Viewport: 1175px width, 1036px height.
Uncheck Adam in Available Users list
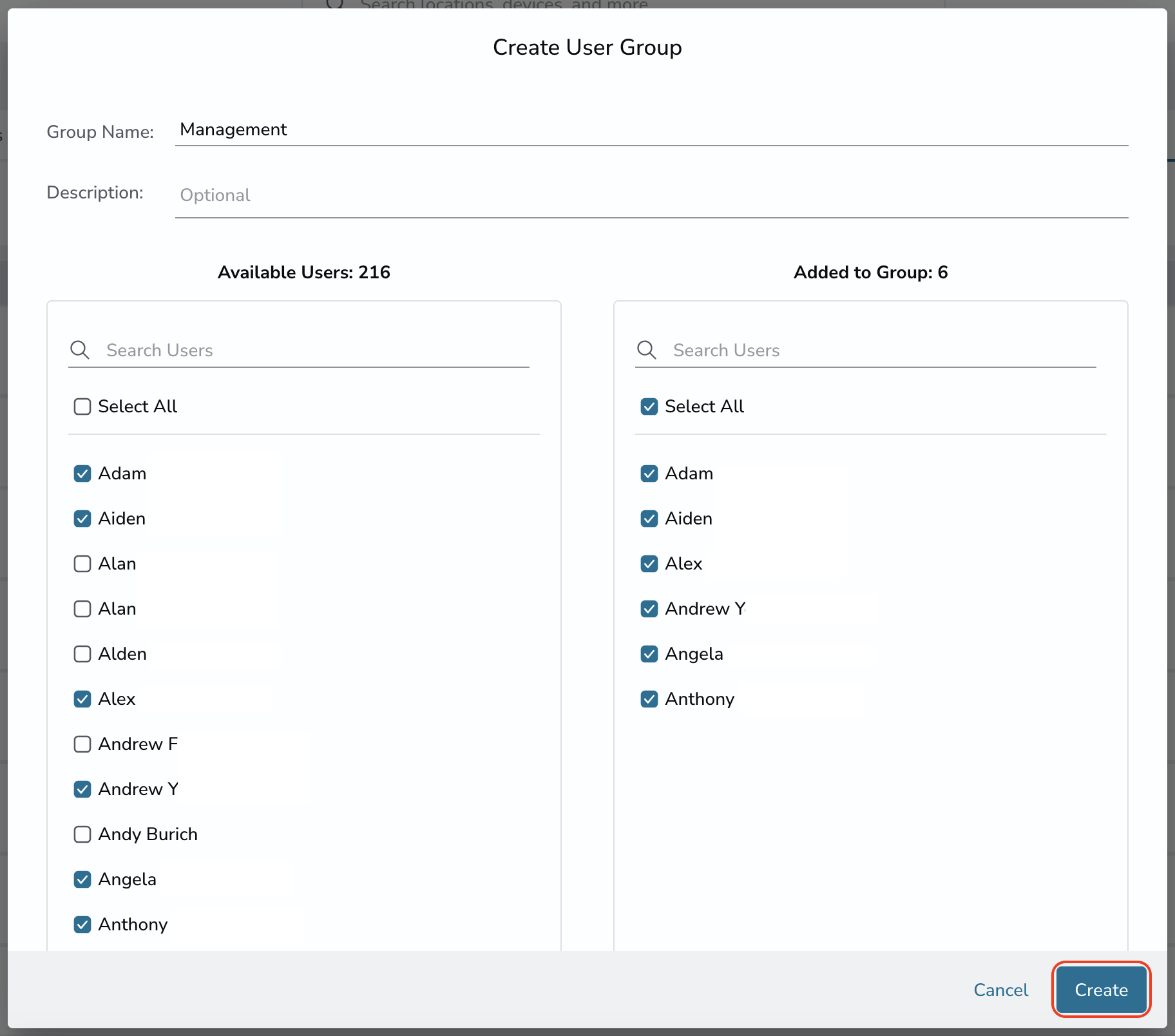point(82,474)
